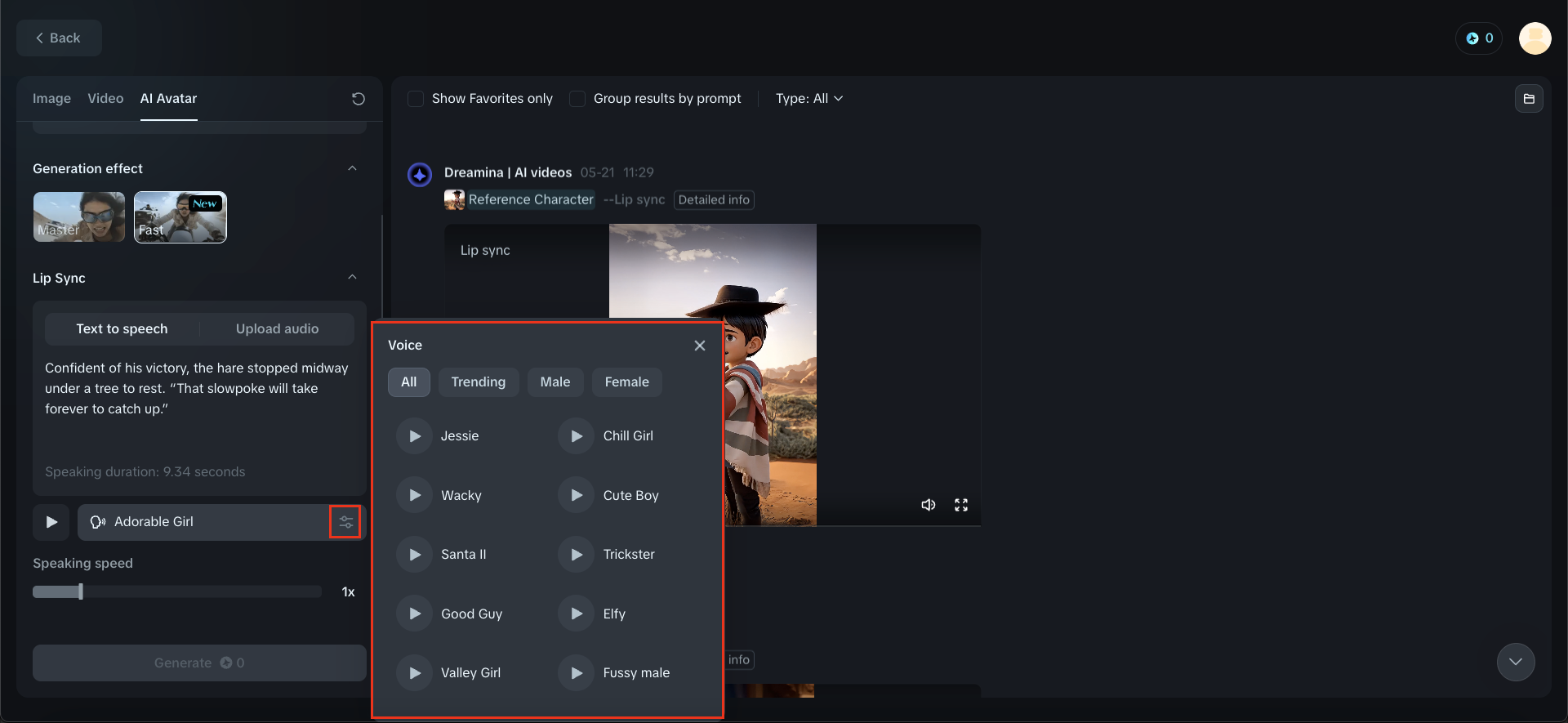Click the Generate button

(x=199, y=663)
